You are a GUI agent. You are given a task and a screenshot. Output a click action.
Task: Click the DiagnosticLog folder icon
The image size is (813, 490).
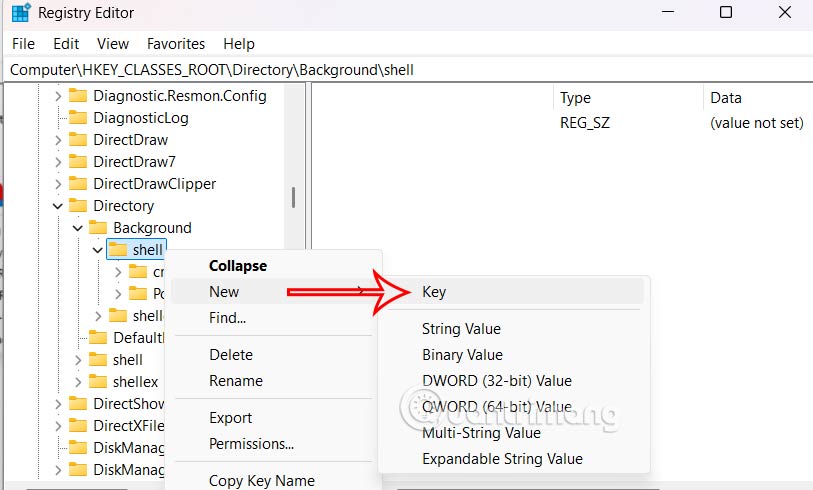coord(78,118)
